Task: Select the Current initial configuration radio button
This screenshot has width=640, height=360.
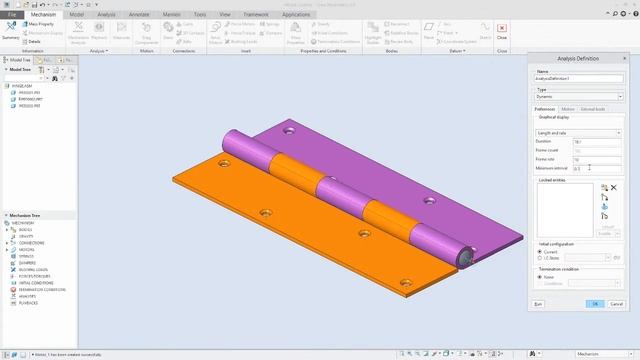Action: [x=540, y=252]
